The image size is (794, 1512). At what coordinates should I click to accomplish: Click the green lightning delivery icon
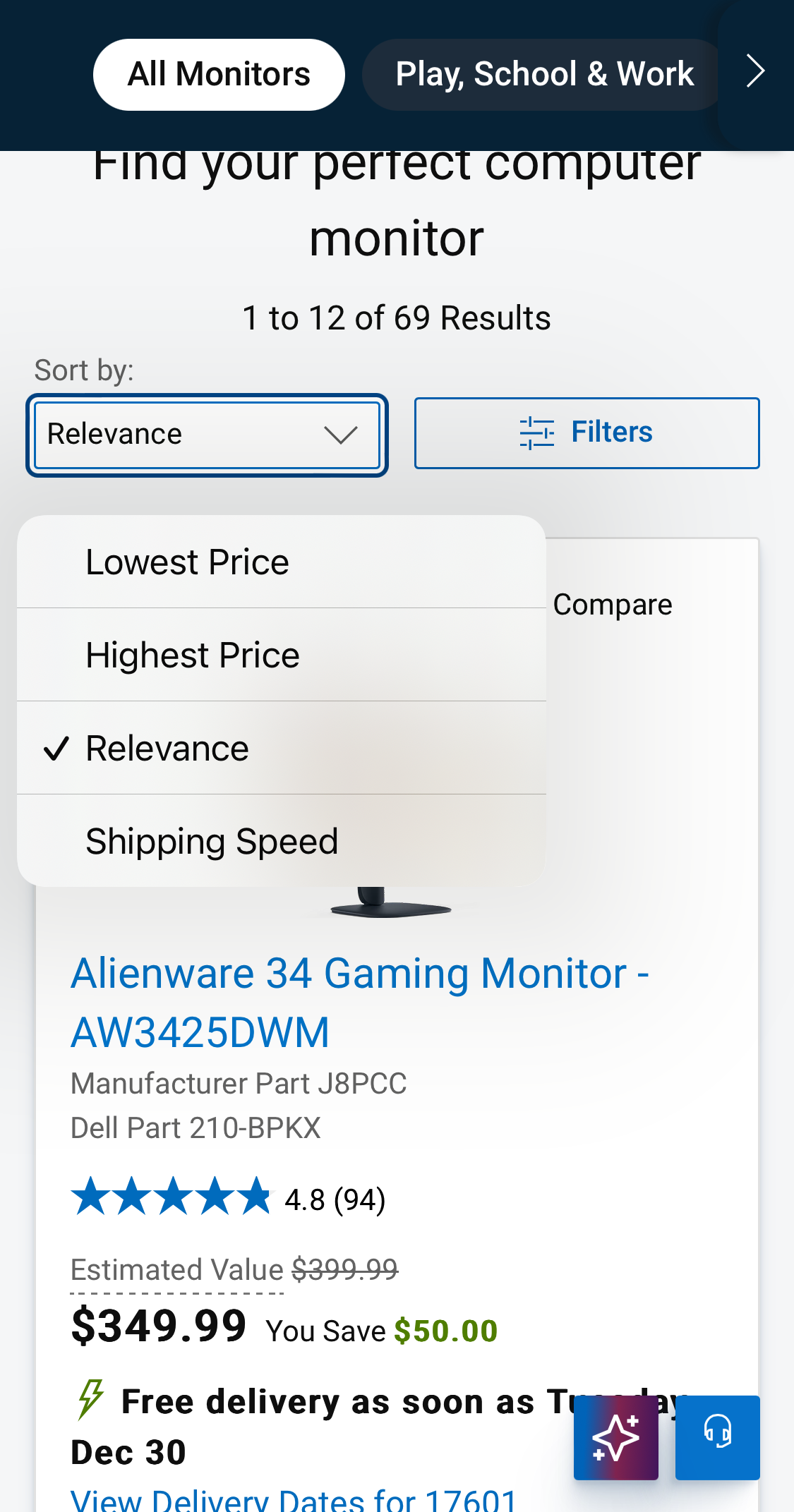pyautogui.click(x=90, y=1401)
